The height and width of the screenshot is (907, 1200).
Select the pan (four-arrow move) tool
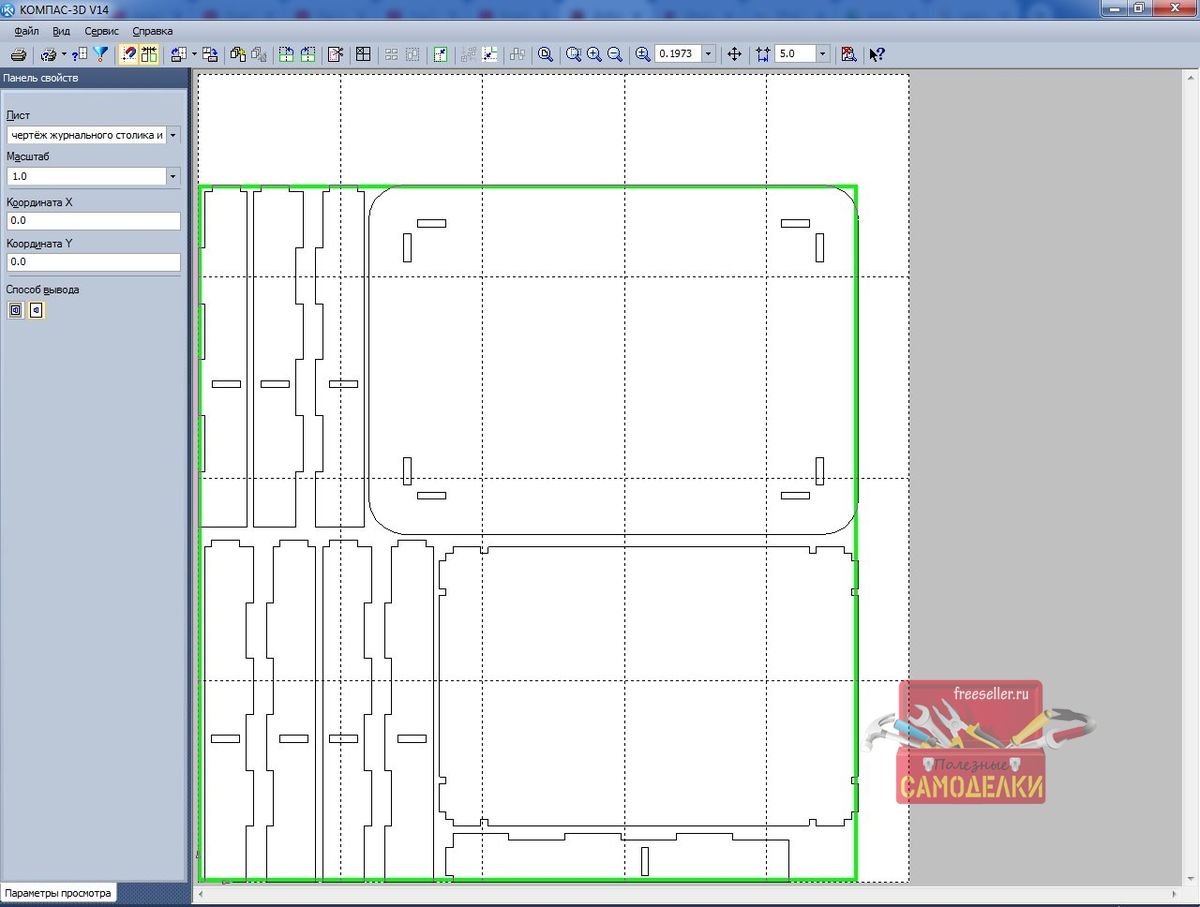(734, 54)
